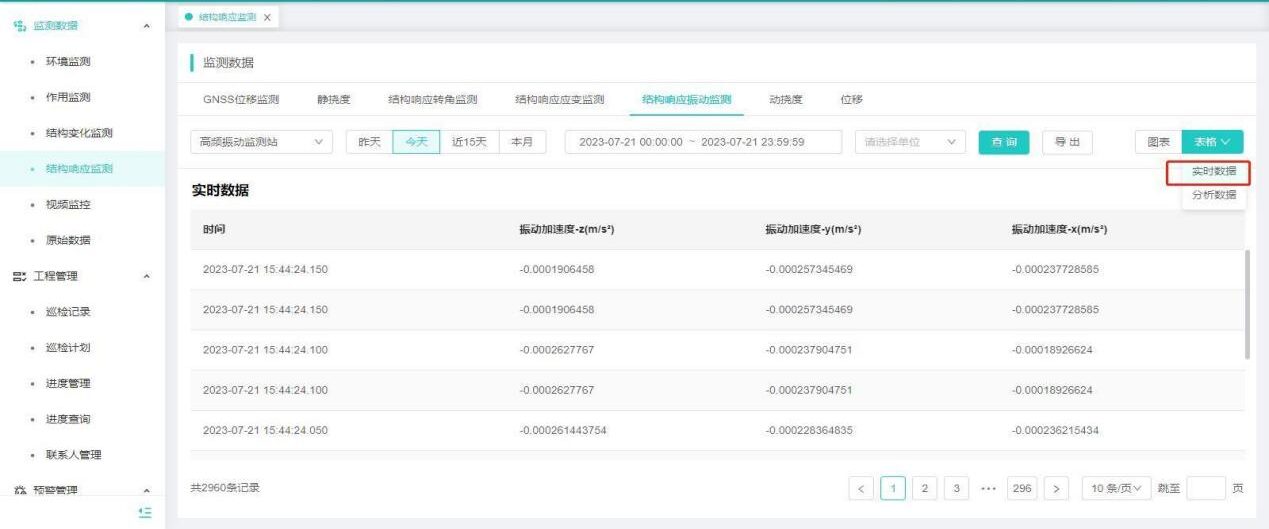
Task: Click the 监测数据 sidebar section icon
Action: click(17, 24)
